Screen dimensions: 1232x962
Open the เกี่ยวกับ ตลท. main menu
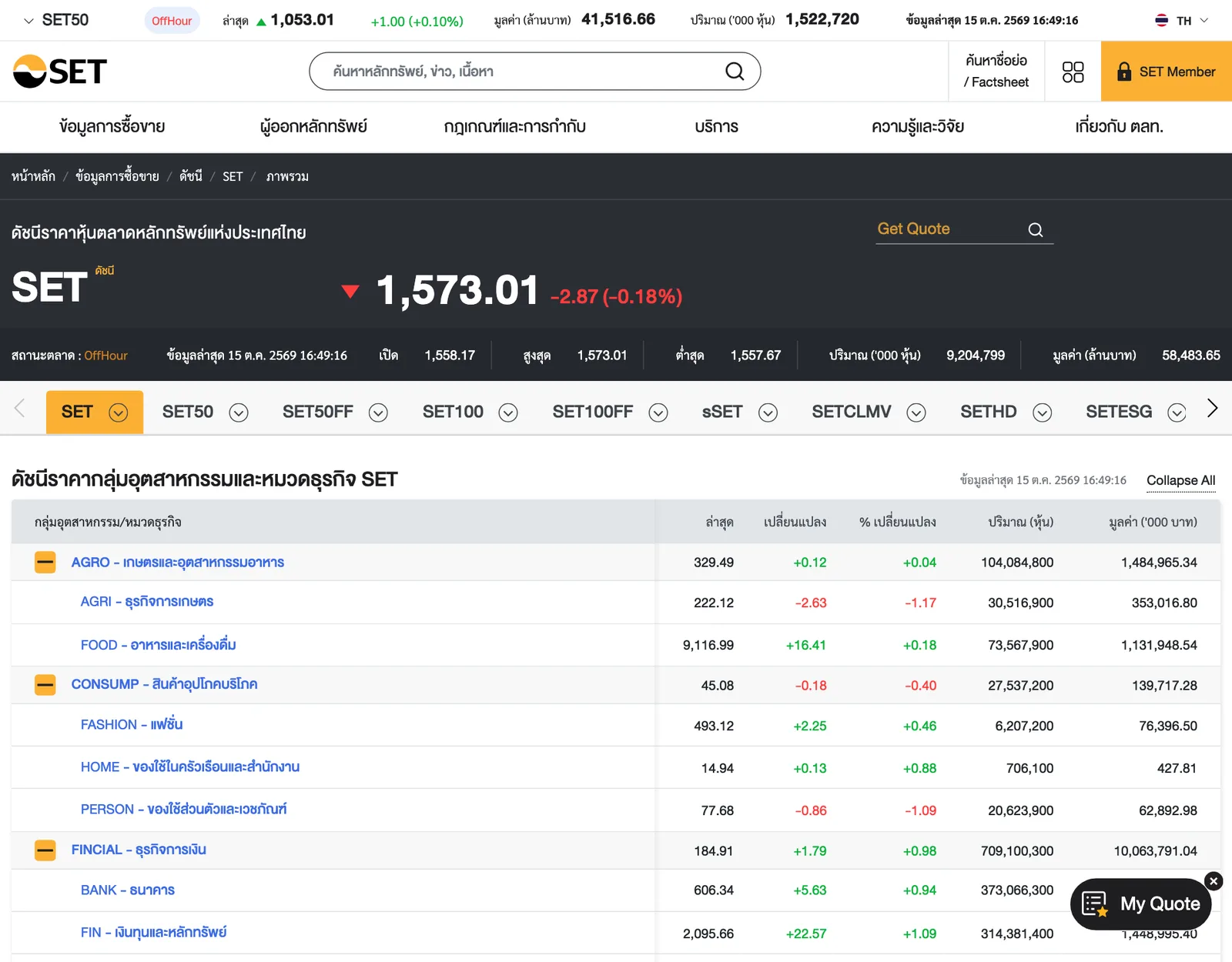1119,126
